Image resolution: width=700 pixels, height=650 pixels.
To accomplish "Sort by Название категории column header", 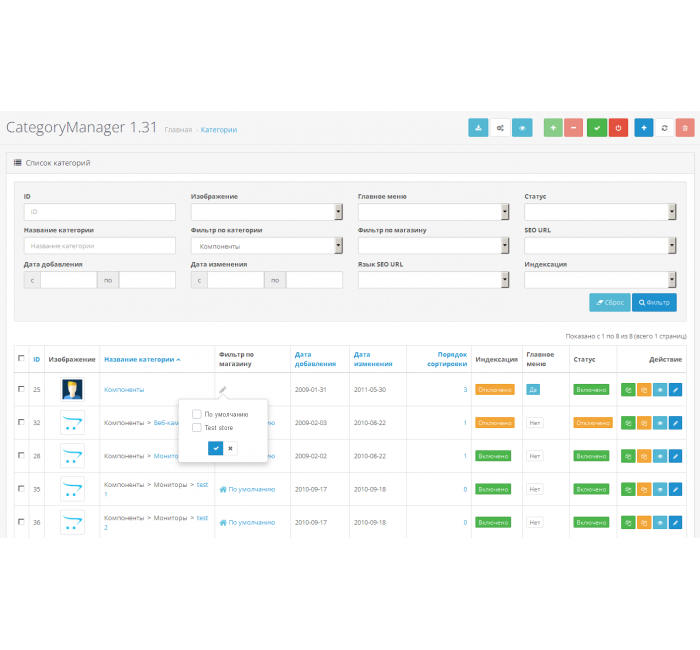I will point(142,359).
